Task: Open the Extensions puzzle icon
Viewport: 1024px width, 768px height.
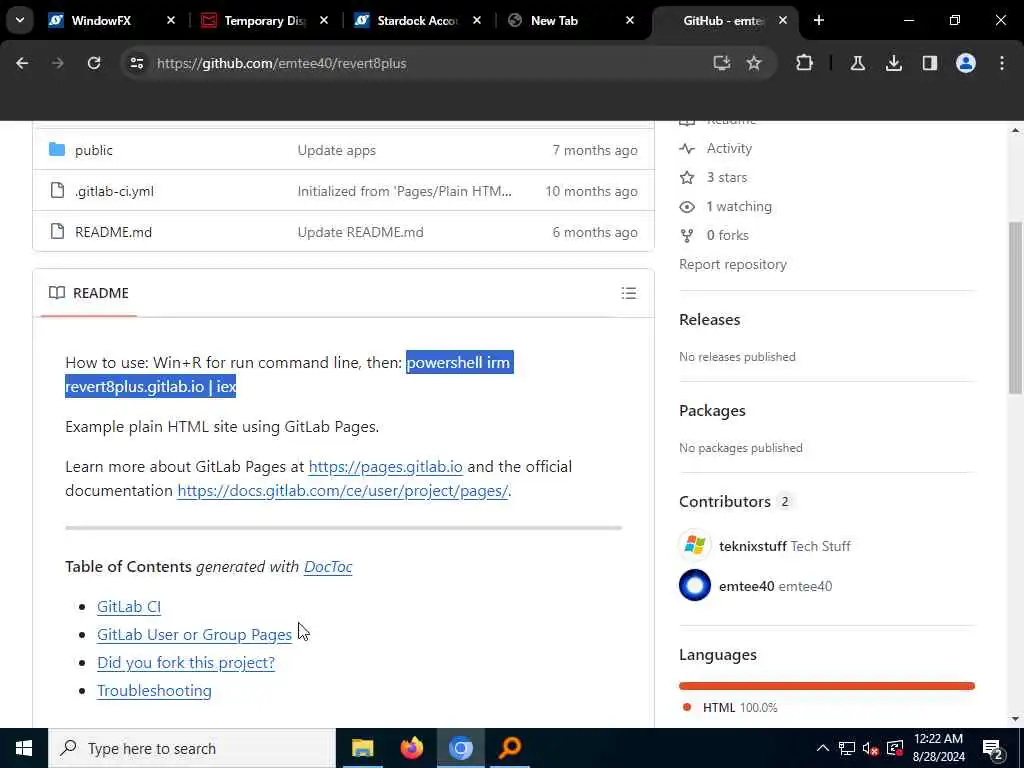Action: coord(805,63)
